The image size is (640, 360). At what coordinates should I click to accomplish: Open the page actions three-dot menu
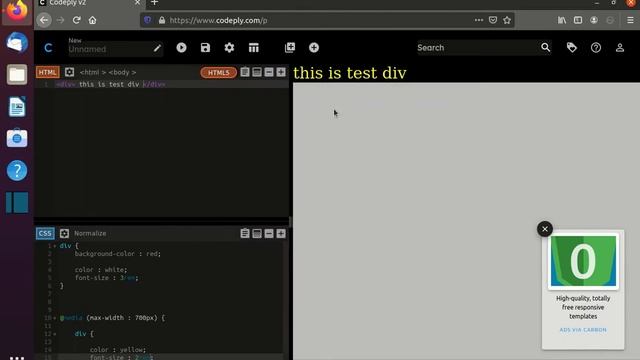tap(479, 20)
